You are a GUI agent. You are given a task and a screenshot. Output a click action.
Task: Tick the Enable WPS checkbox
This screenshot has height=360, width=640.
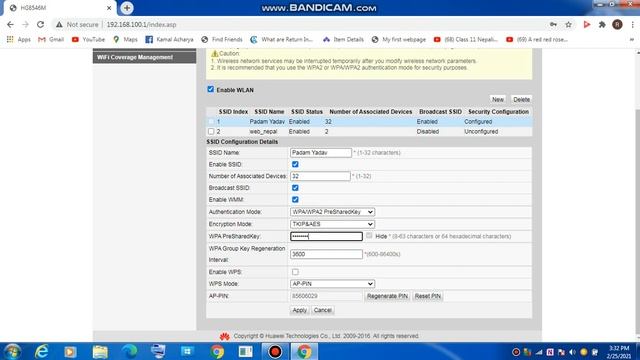(295, 272)
